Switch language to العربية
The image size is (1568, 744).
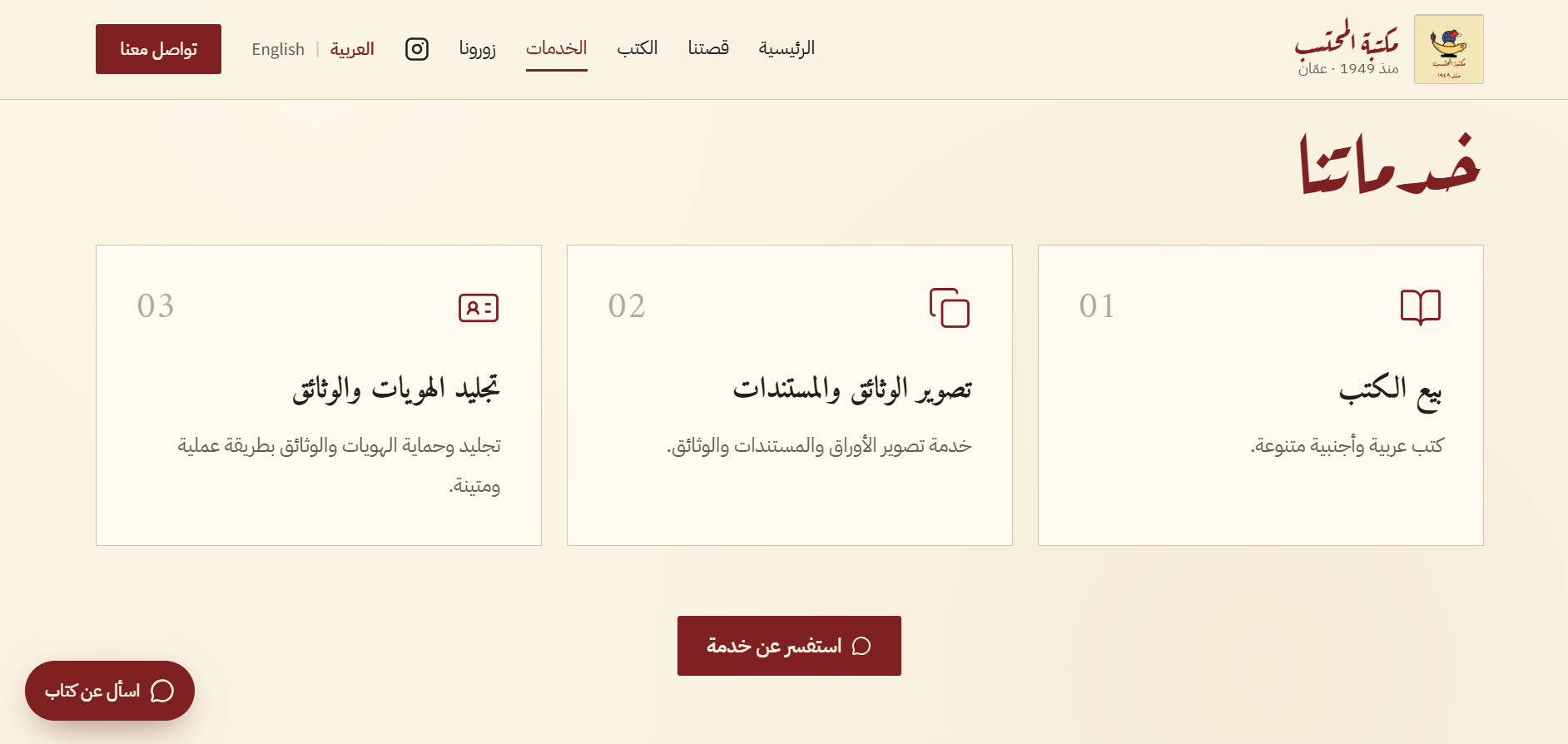(352, 49)
